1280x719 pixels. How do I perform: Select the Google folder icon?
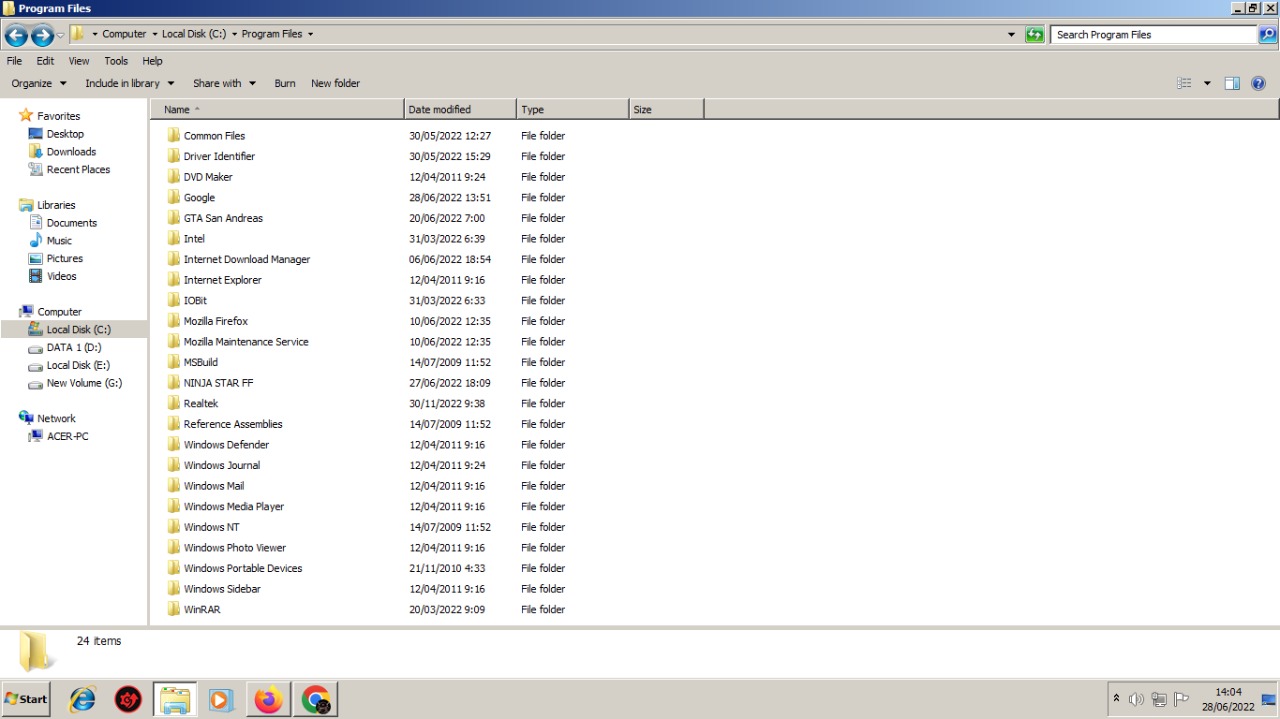pyautogui.click(x=174, y=197)
